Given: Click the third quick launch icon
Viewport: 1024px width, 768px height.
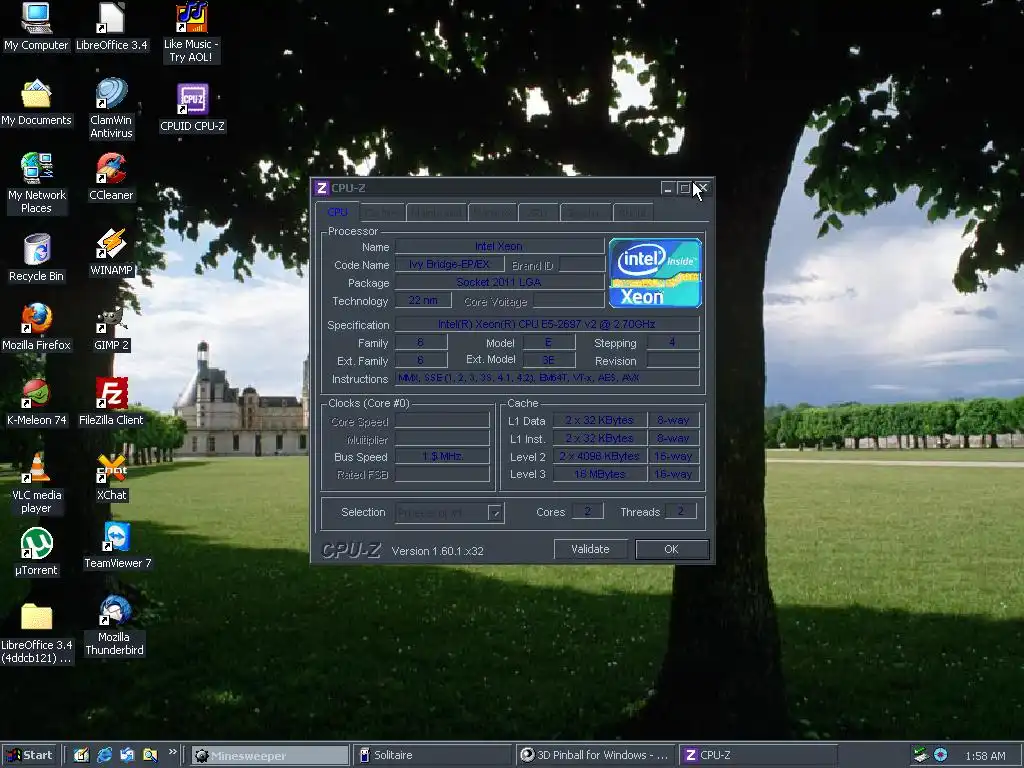Looking at the screenshot, I should [x=127, y=755].
